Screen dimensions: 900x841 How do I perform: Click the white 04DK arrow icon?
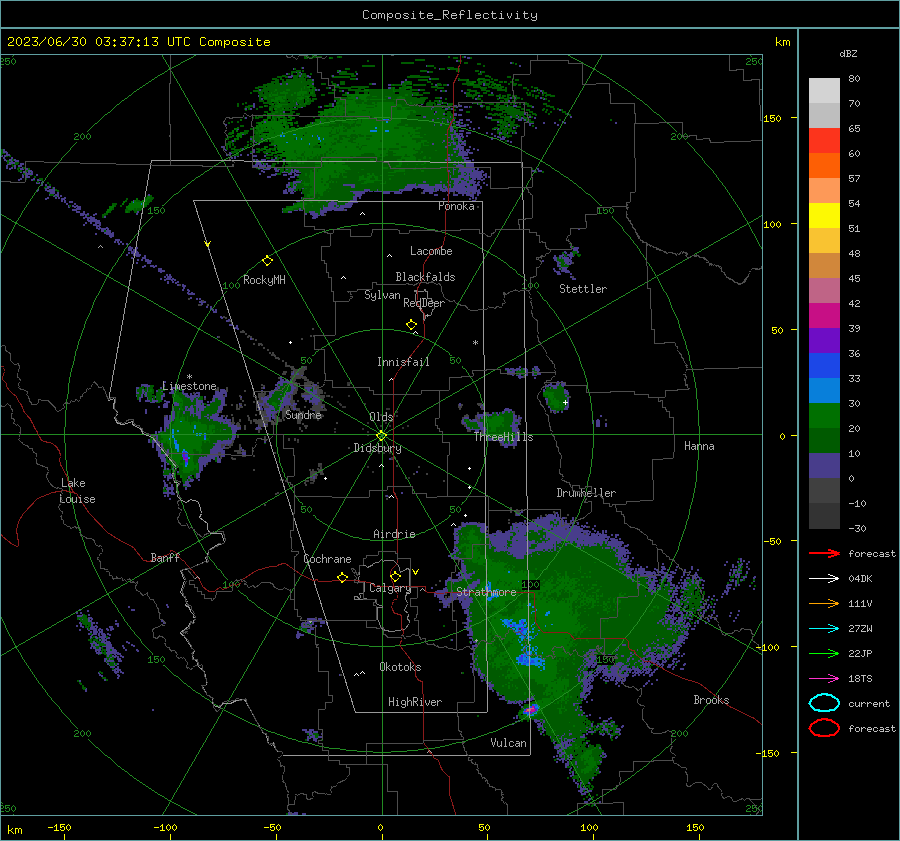click(824, 579)
